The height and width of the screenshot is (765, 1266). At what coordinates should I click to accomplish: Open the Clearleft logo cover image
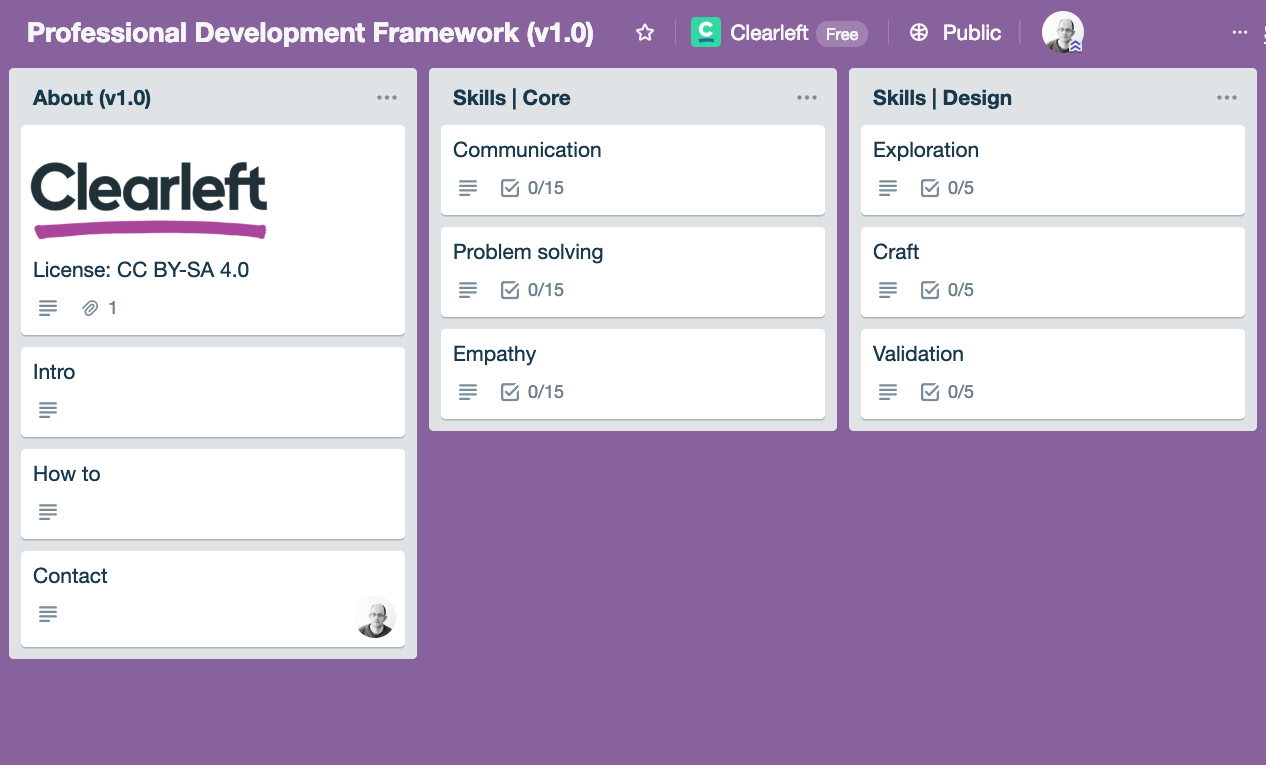click(x=149, y=200)
